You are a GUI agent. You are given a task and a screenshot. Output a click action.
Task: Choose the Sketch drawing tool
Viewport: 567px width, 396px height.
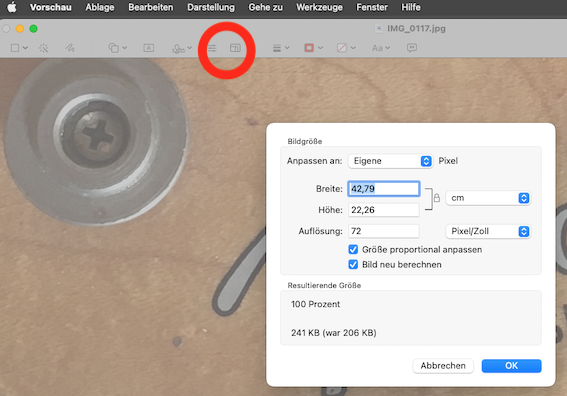click(70, 48)
